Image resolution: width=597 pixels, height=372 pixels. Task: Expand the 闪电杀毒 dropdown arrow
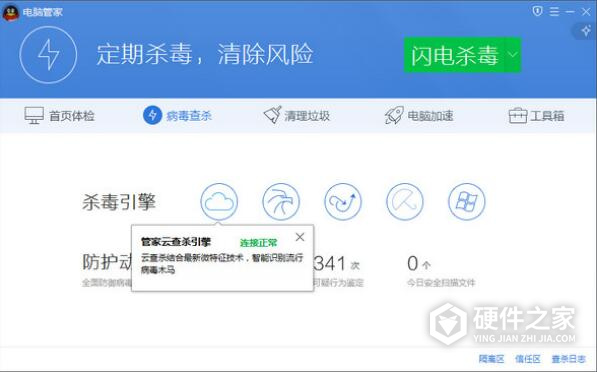(x=513, y=55)
